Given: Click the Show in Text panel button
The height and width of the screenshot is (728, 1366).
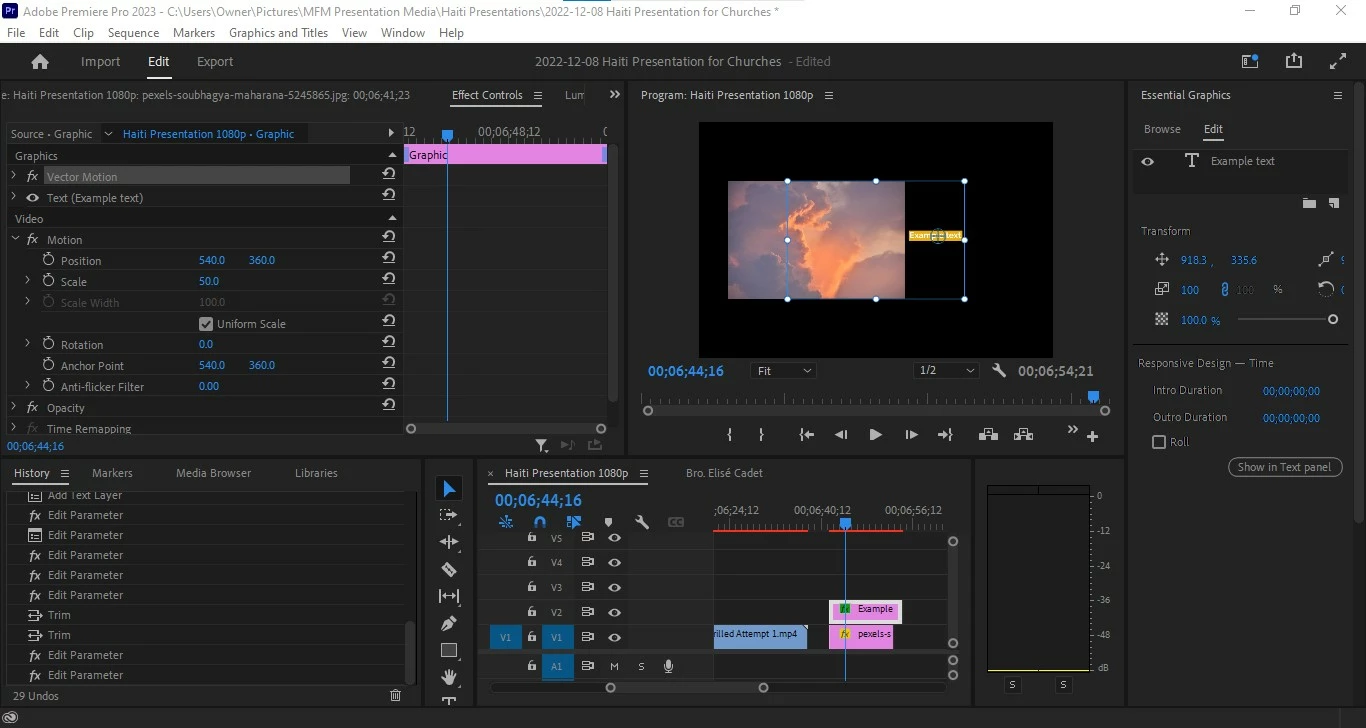Looking at the screenshot, I should pyautogui.click(x=1284, y=467).
